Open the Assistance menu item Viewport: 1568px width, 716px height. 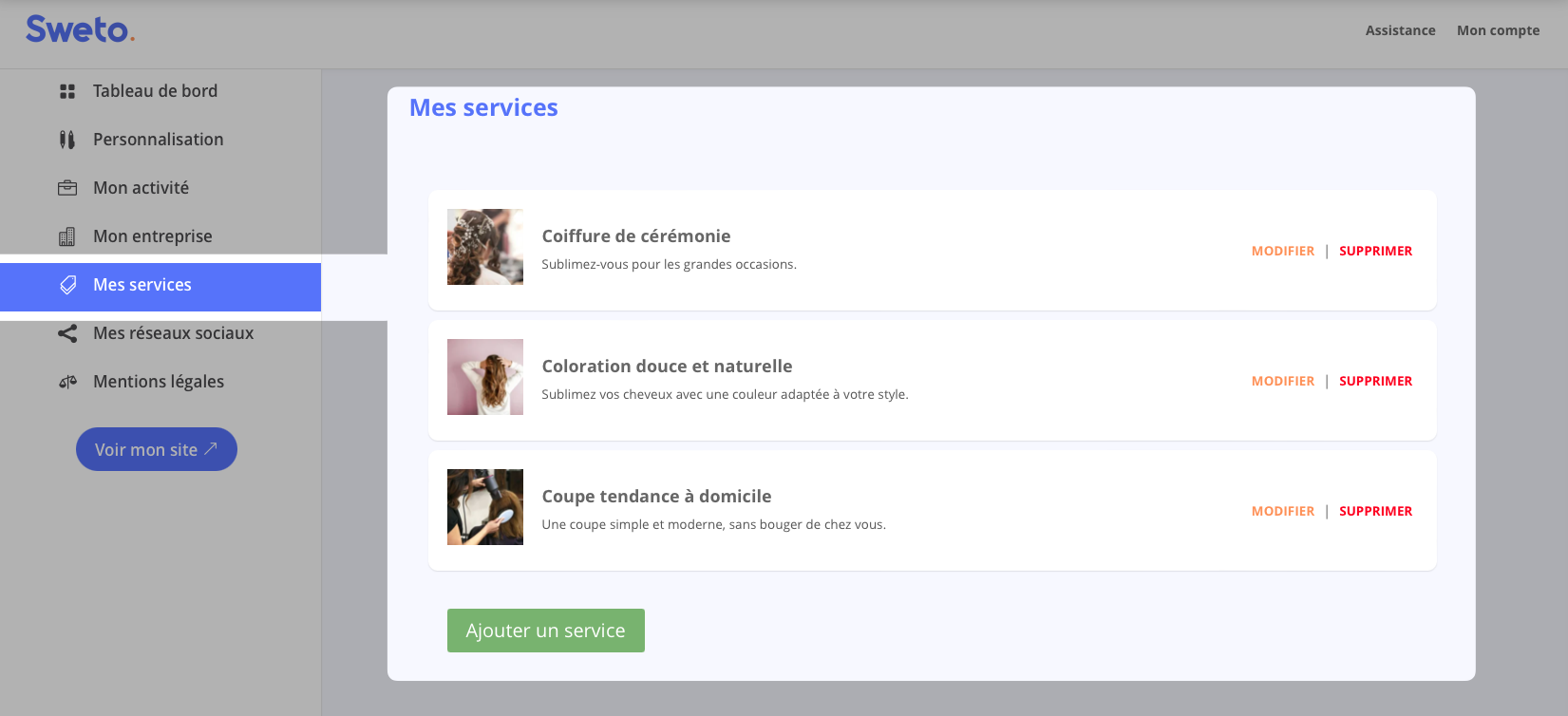(x=1400, y=30)
